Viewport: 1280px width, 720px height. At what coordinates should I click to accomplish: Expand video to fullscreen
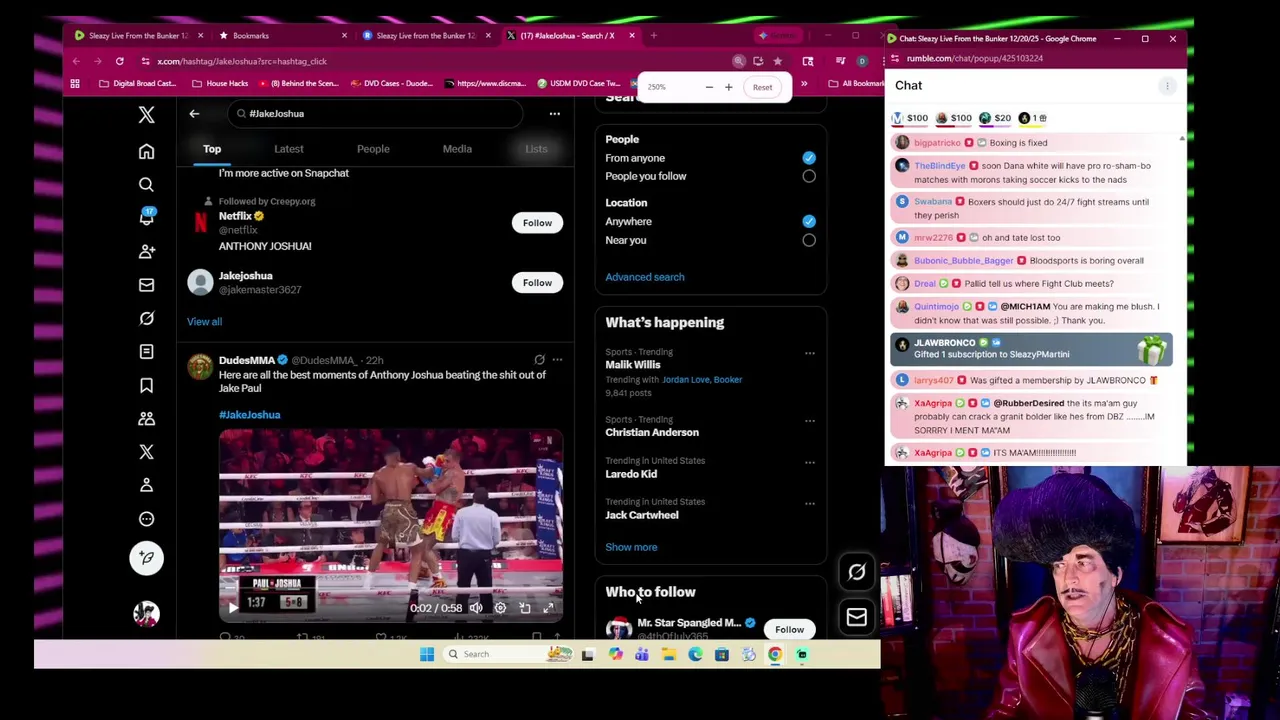tap(548, 608)
